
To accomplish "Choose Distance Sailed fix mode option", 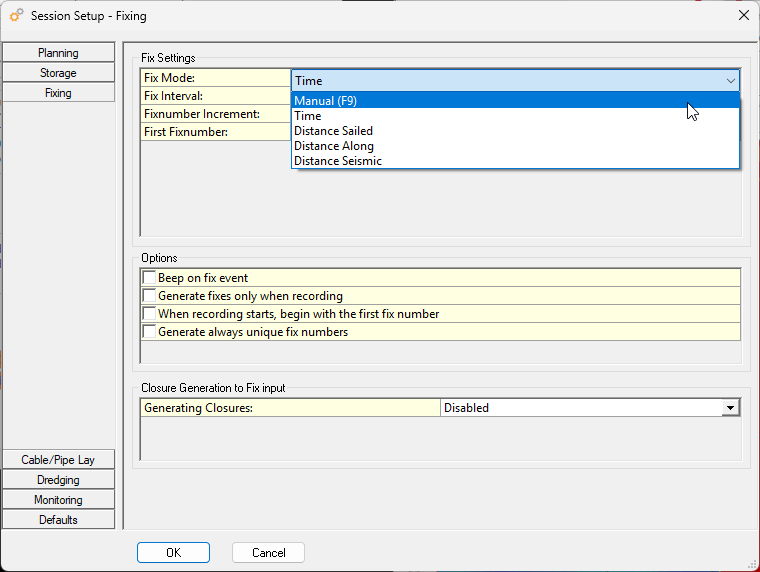I will click(x=333, y=131).
